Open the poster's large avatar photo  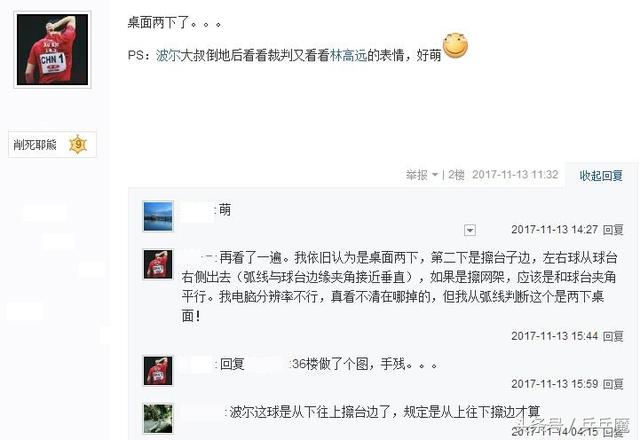pyautogui.click(x=52, y=49)
